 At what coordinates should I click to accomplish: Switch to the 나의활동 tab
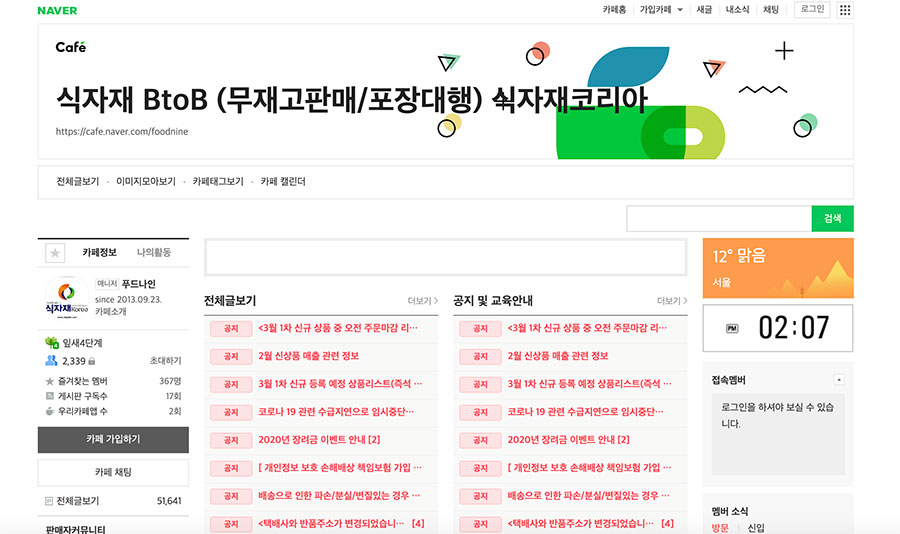154,253
